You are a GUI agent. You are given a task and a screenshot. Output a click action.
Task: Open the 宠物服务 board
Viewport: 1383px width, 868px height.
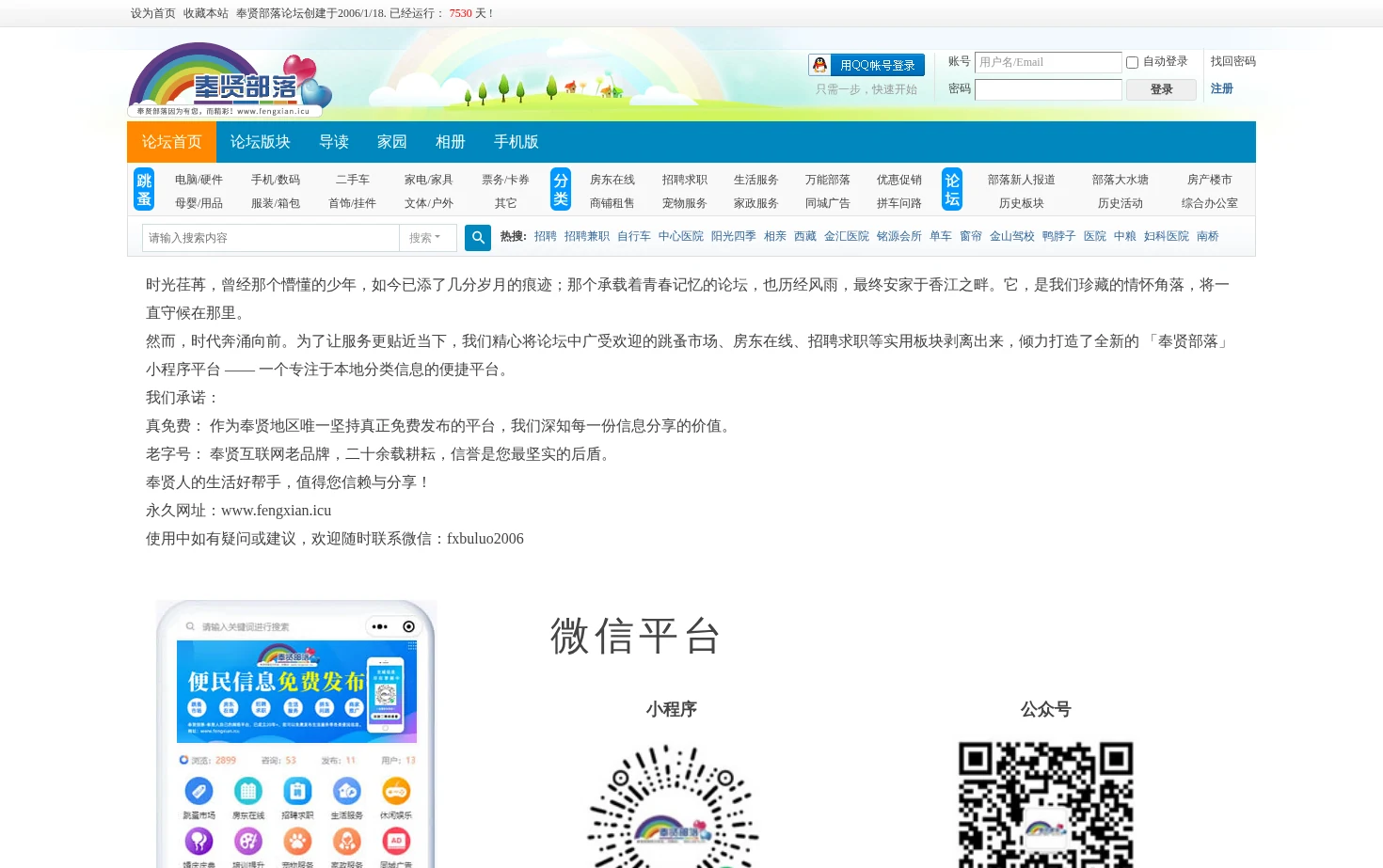tap(685, 203)
